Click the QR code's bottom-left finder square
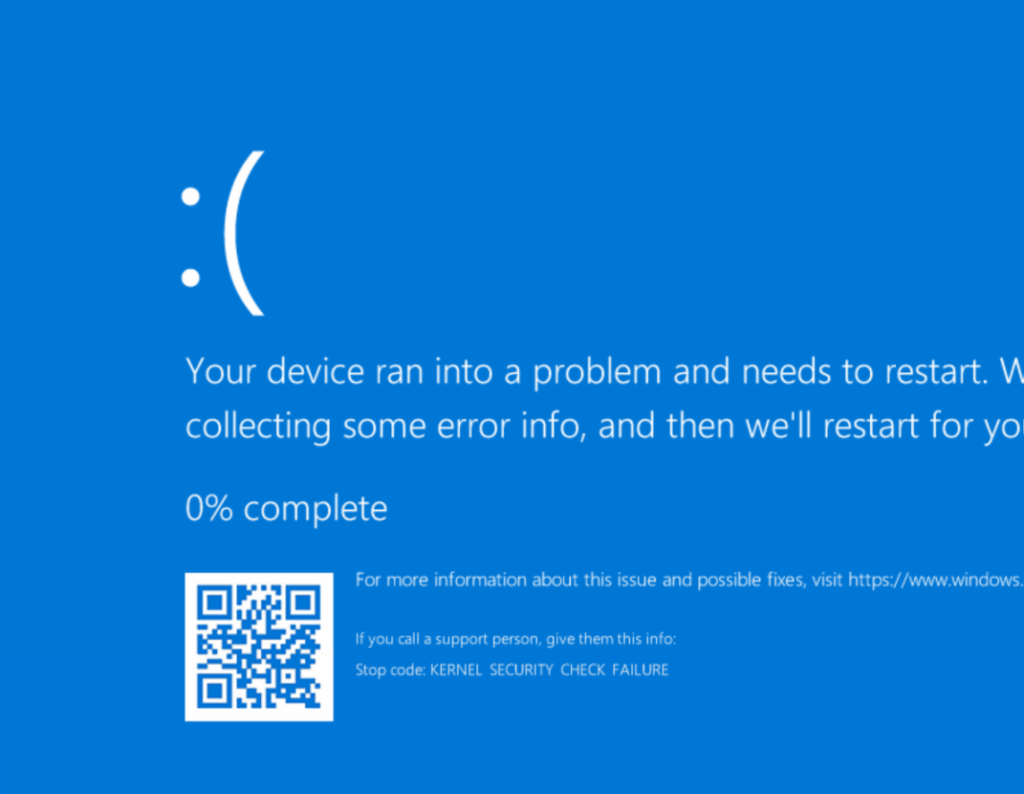 coord(215,691)
